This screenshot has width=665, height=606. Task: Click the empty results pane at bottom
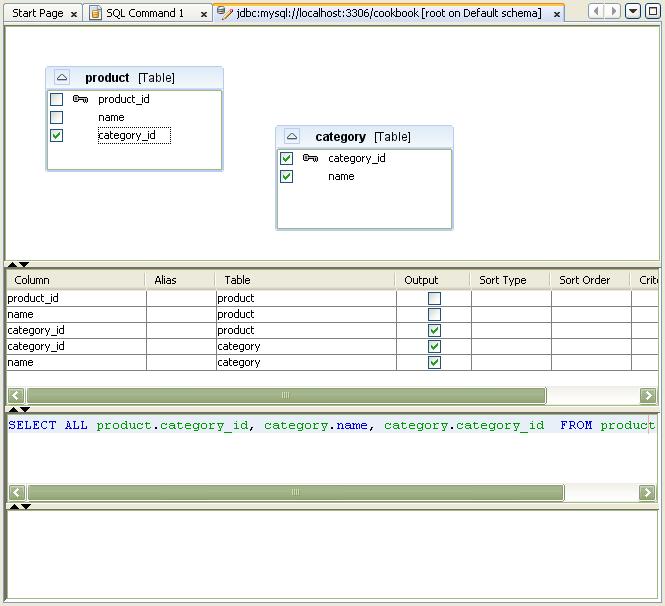332,555
